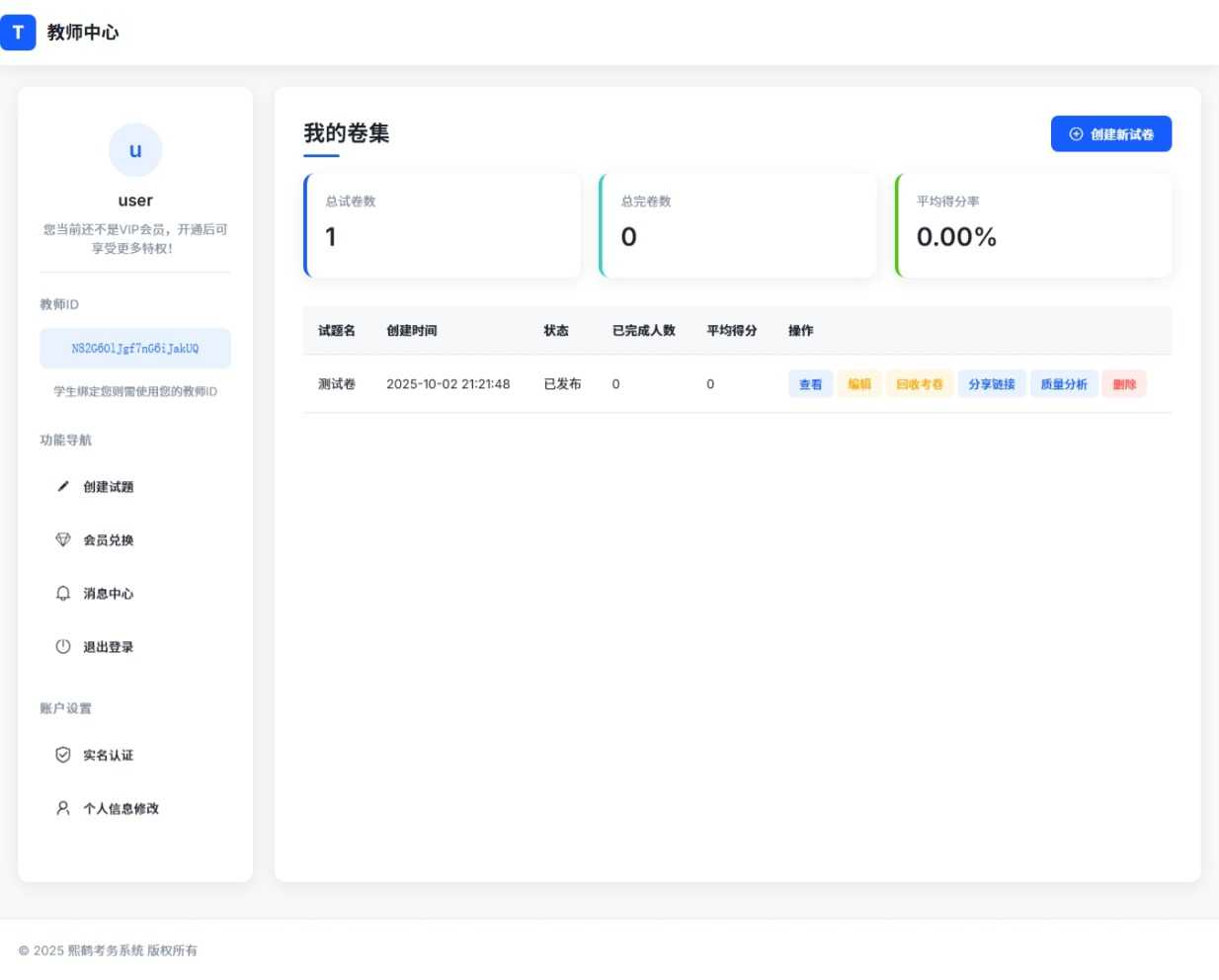Viewport: 1219px width, 980px height.
Task: Click the 教师中心 header title
Action: pyautogui.click(x=84, y=32)
